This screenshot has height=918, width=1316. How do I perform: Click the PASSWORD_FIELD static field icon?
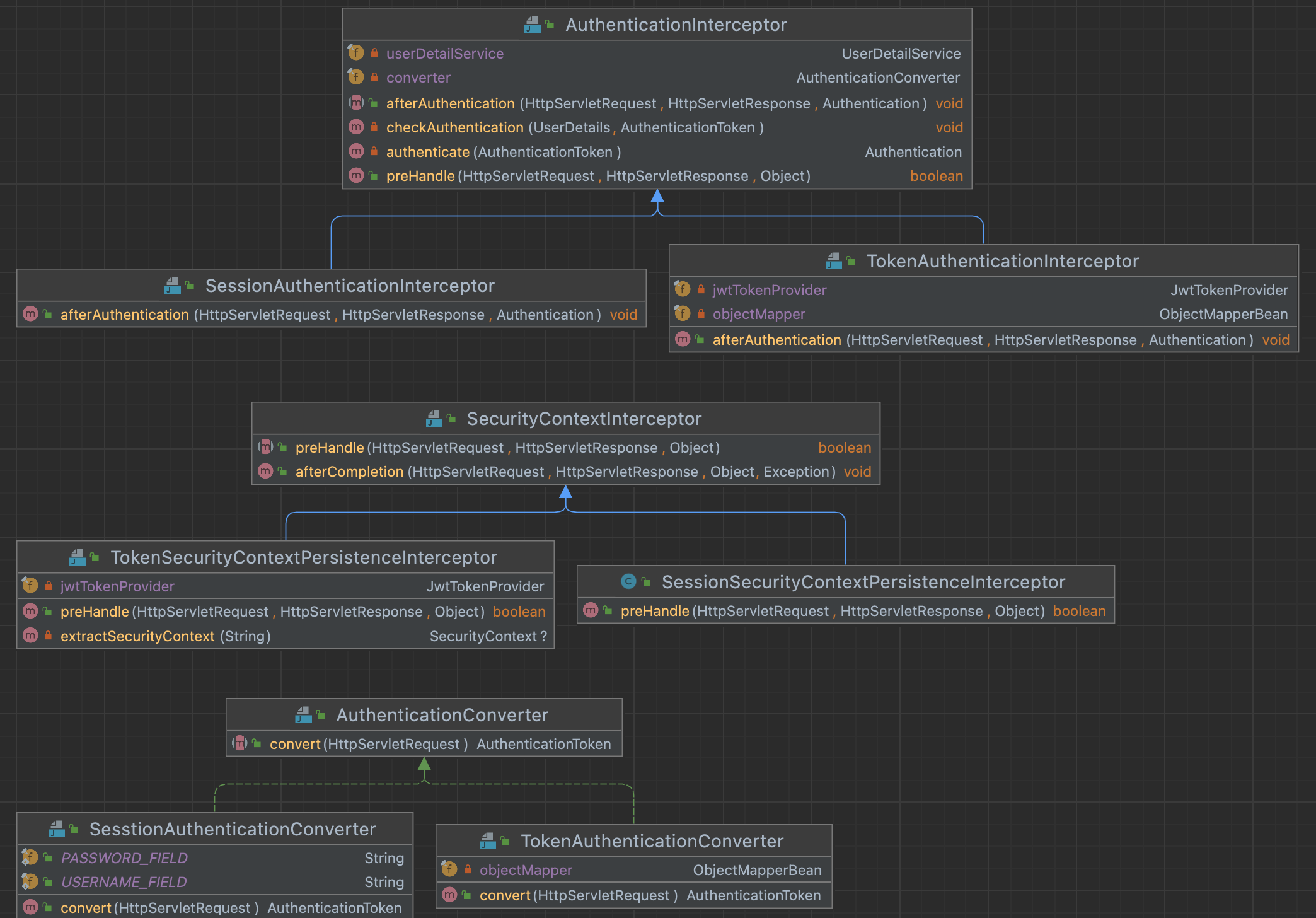30,857
